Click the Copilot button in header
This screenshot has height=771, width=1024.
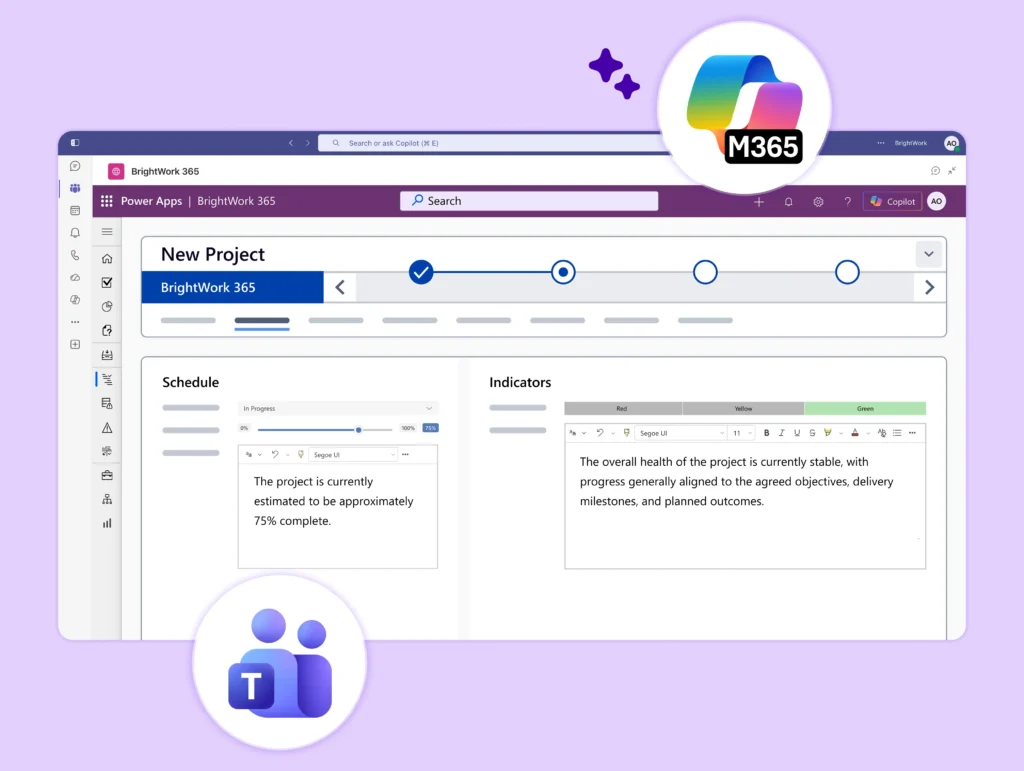click(x=893, y=202)
